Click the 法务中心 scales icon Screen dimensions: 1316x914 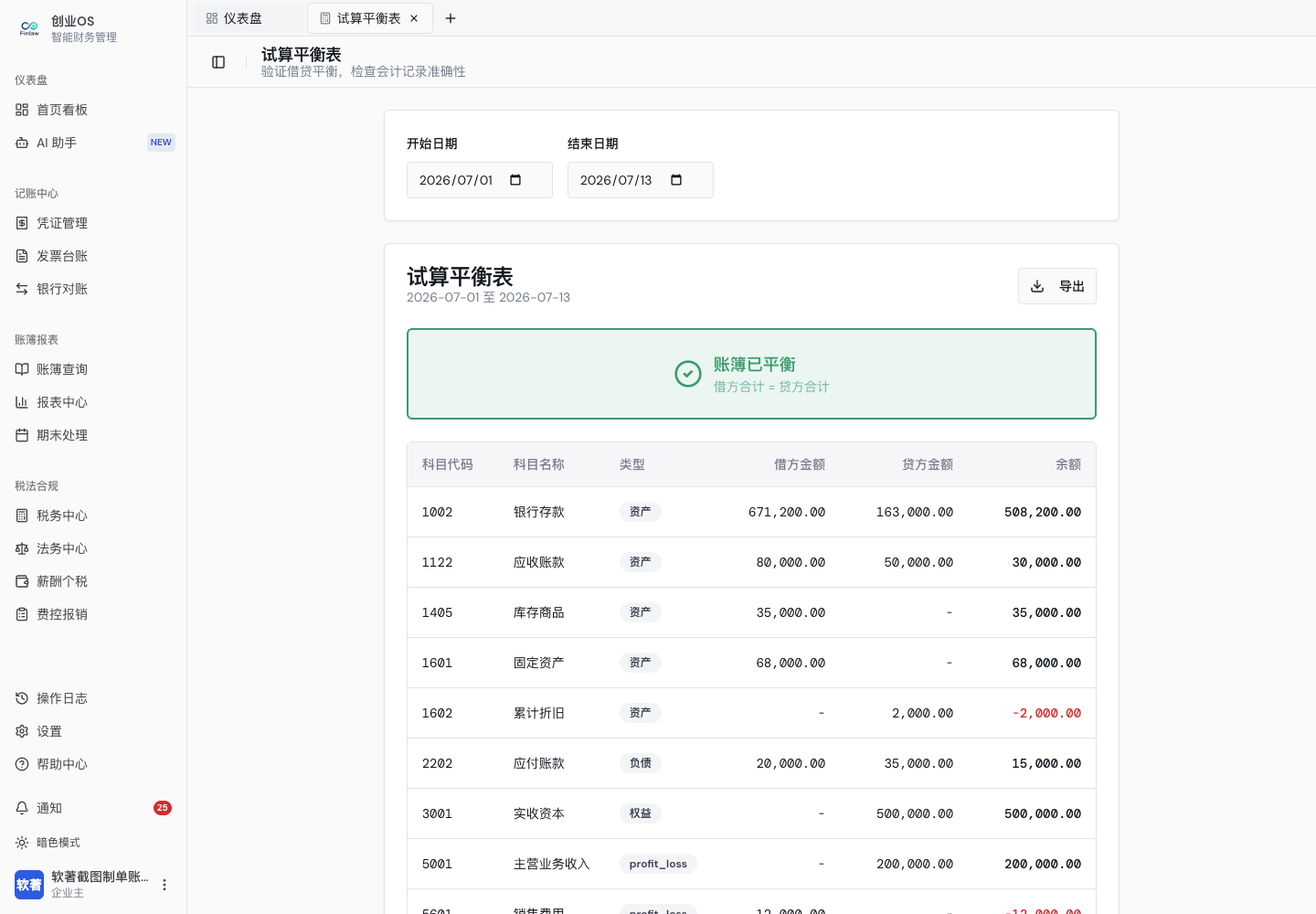coord(22,548)
